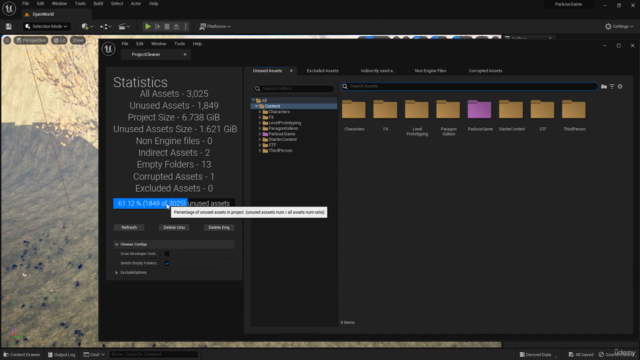The width and height of the screenshot is (640, 360).
Task: Switch to the Non Engine Files tab
Action: click(x=430, y=71)
